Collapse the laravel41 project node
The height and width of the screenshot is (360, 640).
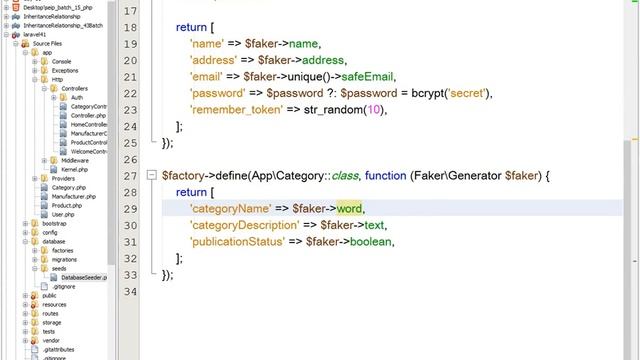[6, 35]
